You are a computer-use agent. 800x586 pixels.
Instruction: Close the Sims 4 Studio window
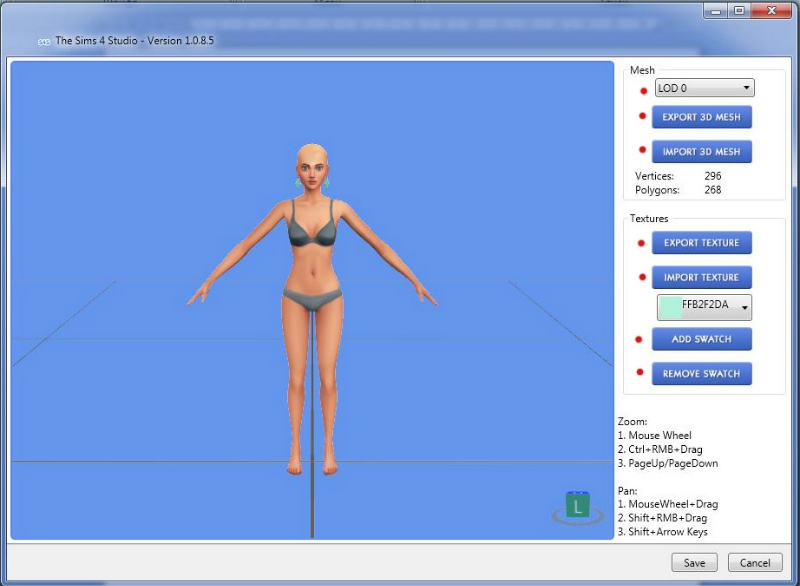[x=772, y=11]
